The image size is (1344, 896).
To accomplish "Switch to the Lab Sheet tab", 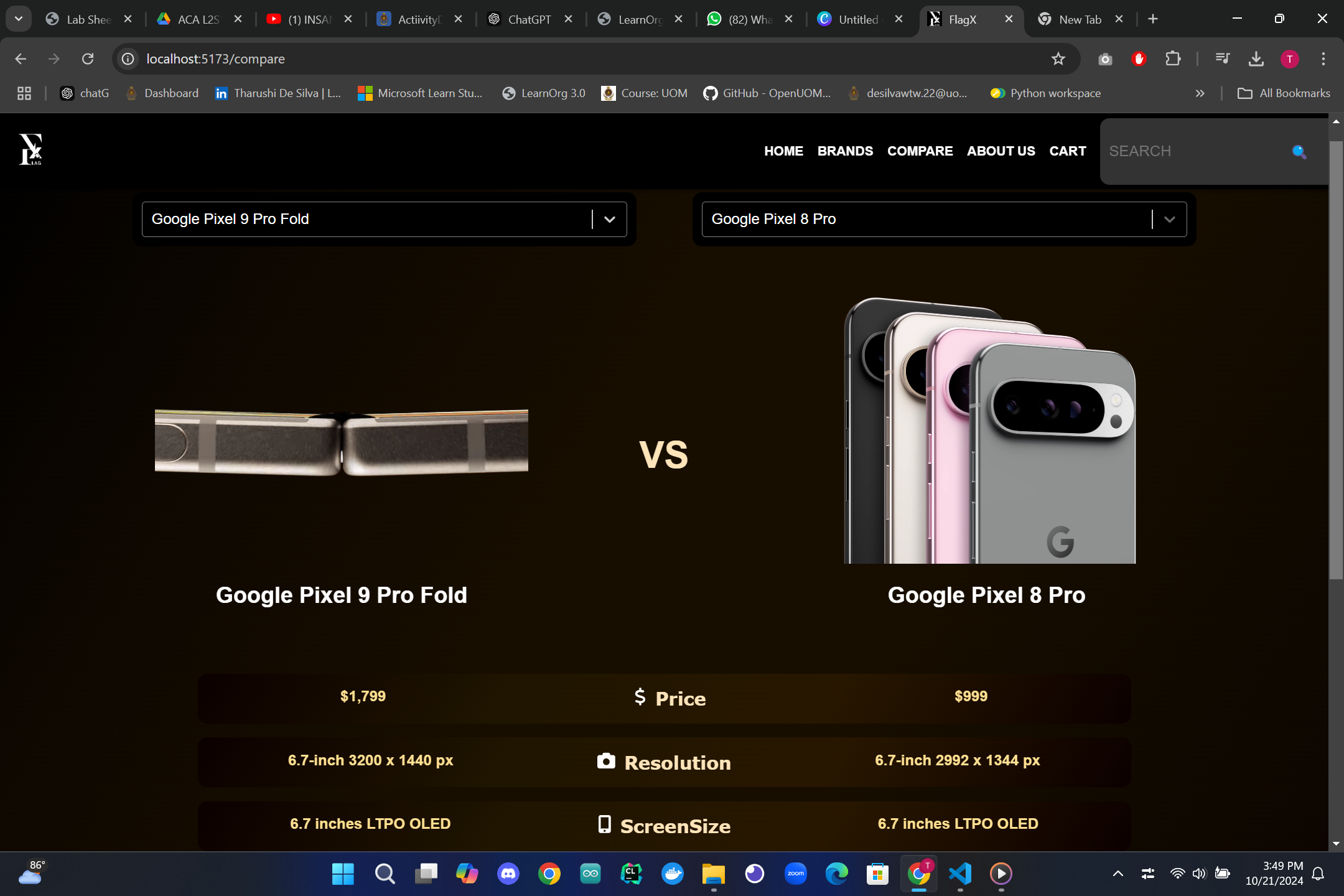I will (88, 19).
